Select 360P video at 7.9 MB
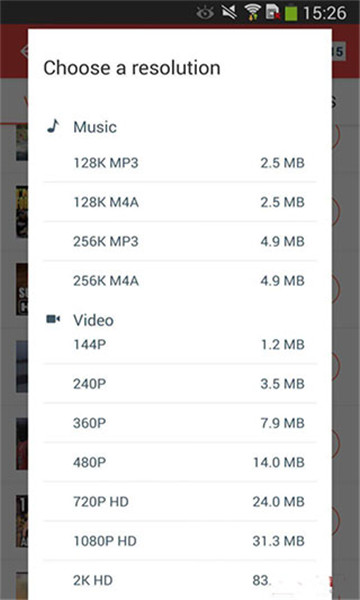The height and width of the screenshot is (600, 360). coord(180,423)
